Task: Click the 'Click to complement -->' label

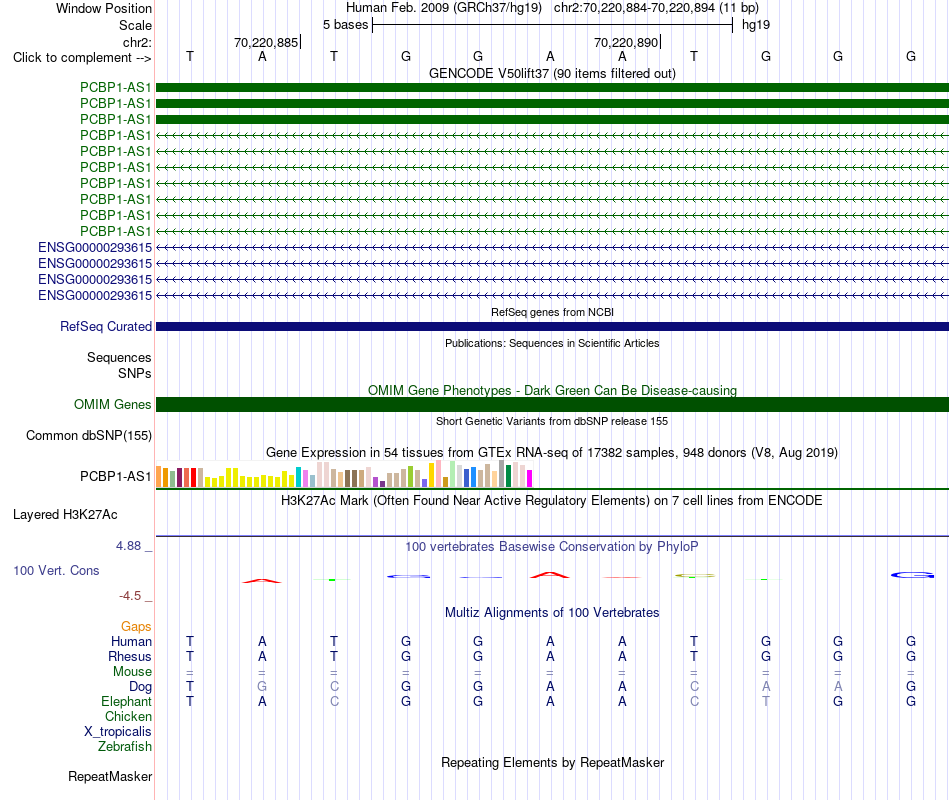Action: [x=82, y=58]
